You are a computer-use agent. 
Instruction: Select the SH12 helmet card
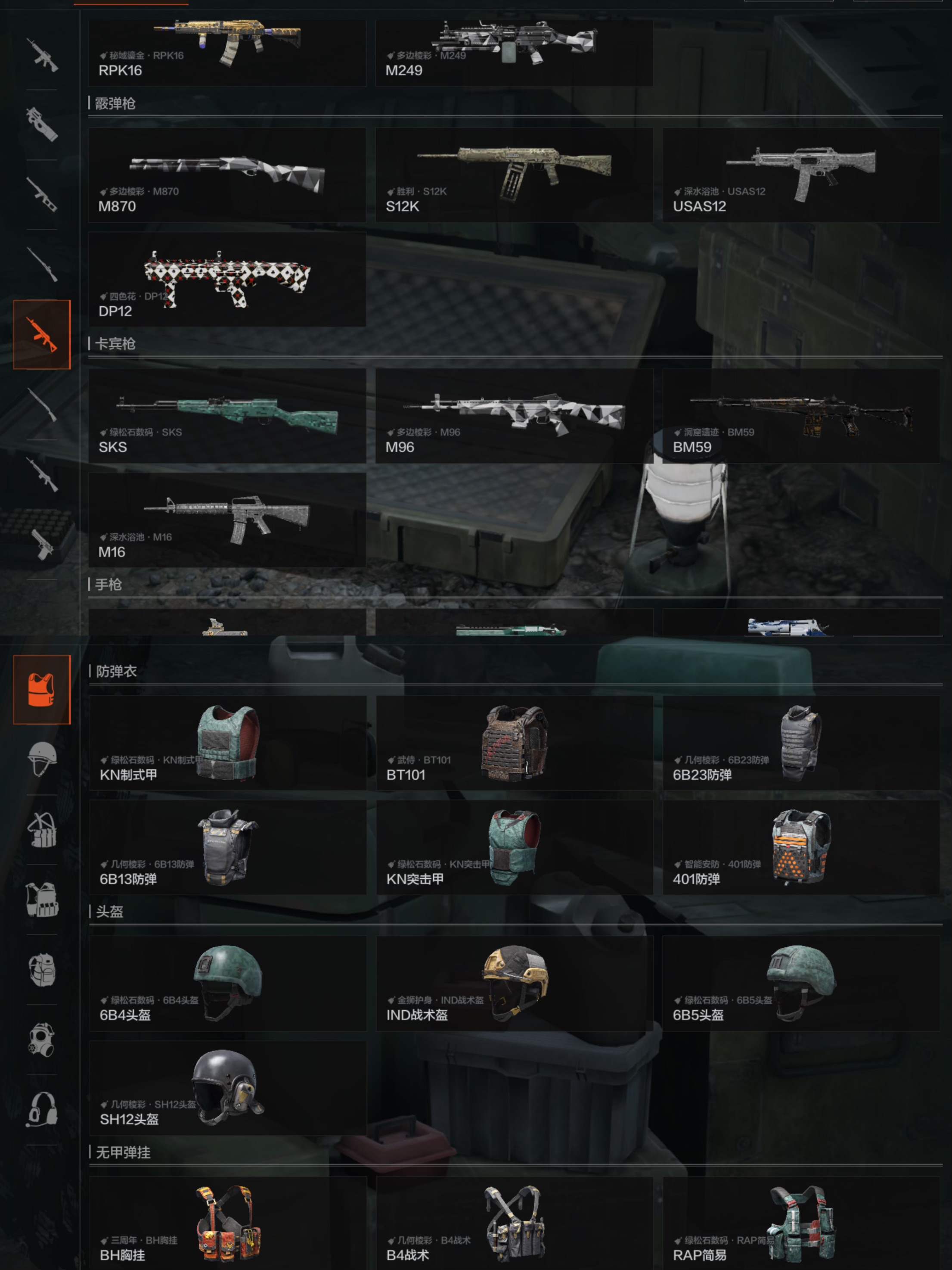coord(228,1088)
